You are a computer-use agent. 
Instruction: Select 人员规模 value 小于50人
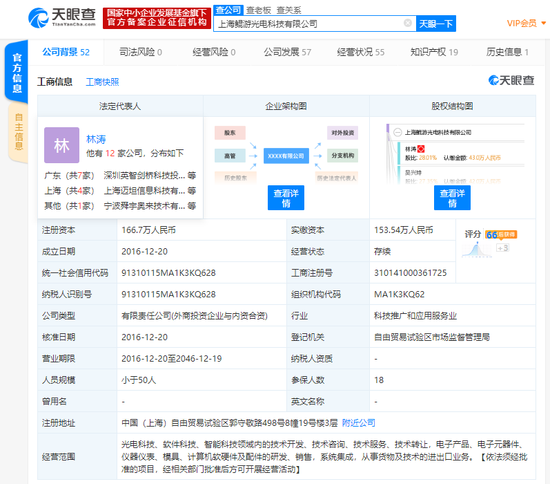[x=139, y=380]
